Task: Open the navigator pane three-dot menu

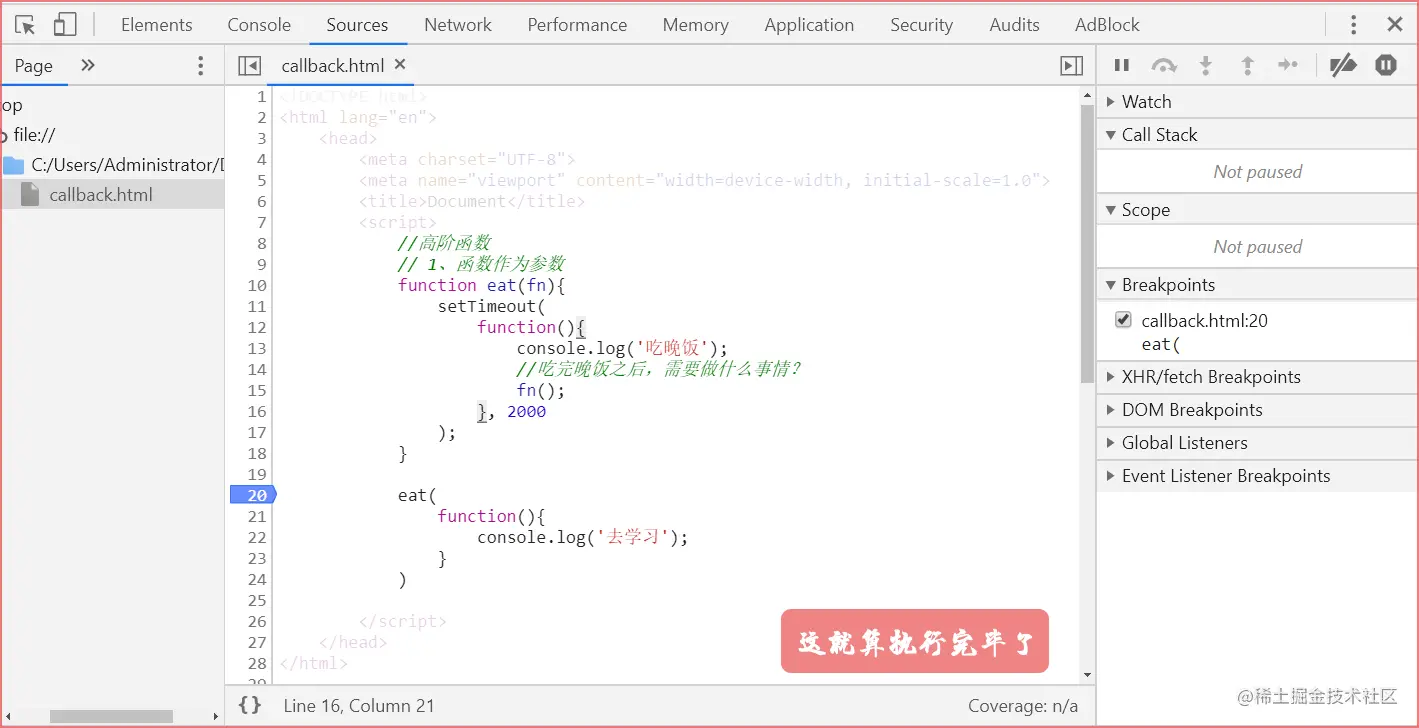Action: tap(201, 66)
